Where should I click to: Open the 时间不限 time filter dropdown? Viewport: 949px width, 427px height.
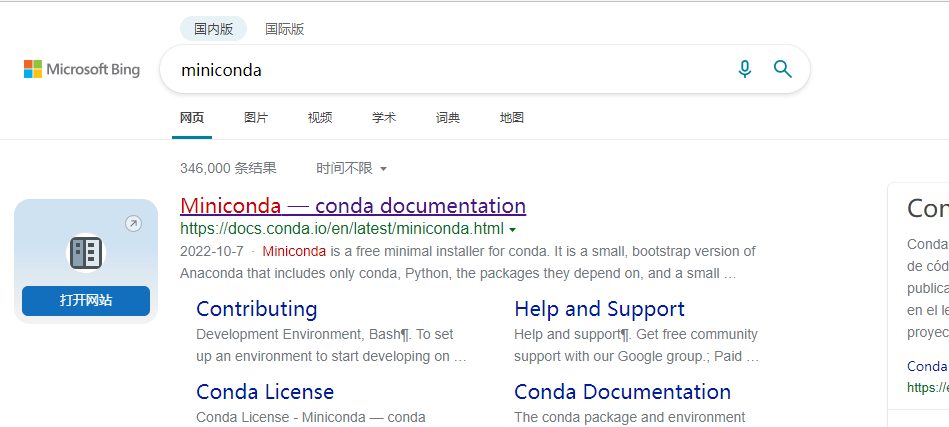click(x=351, y=168)
